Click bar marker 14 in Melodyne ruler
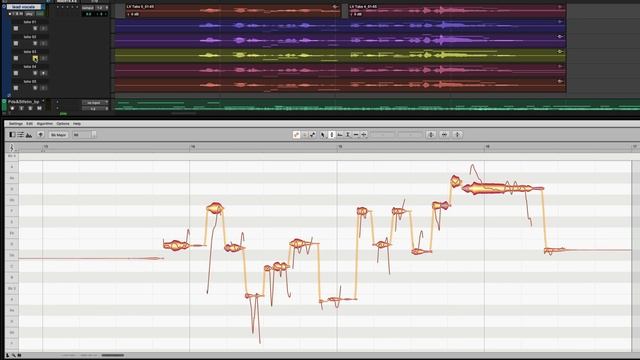The width and height of the screenshot is (640, 360). (x=193, y=146)
